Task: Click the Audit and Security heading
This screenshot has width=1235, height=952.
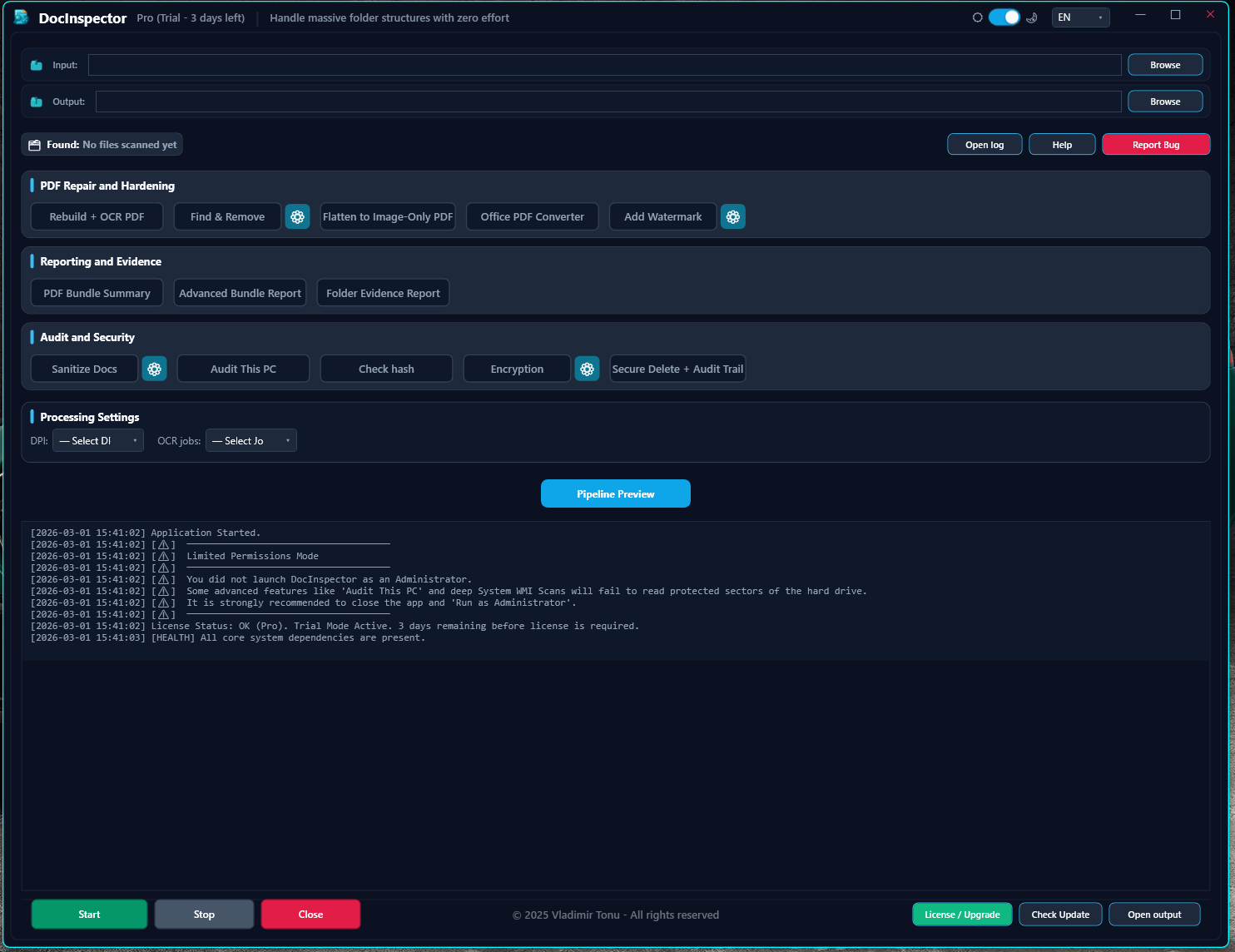Action: click(x=87, y=337)
